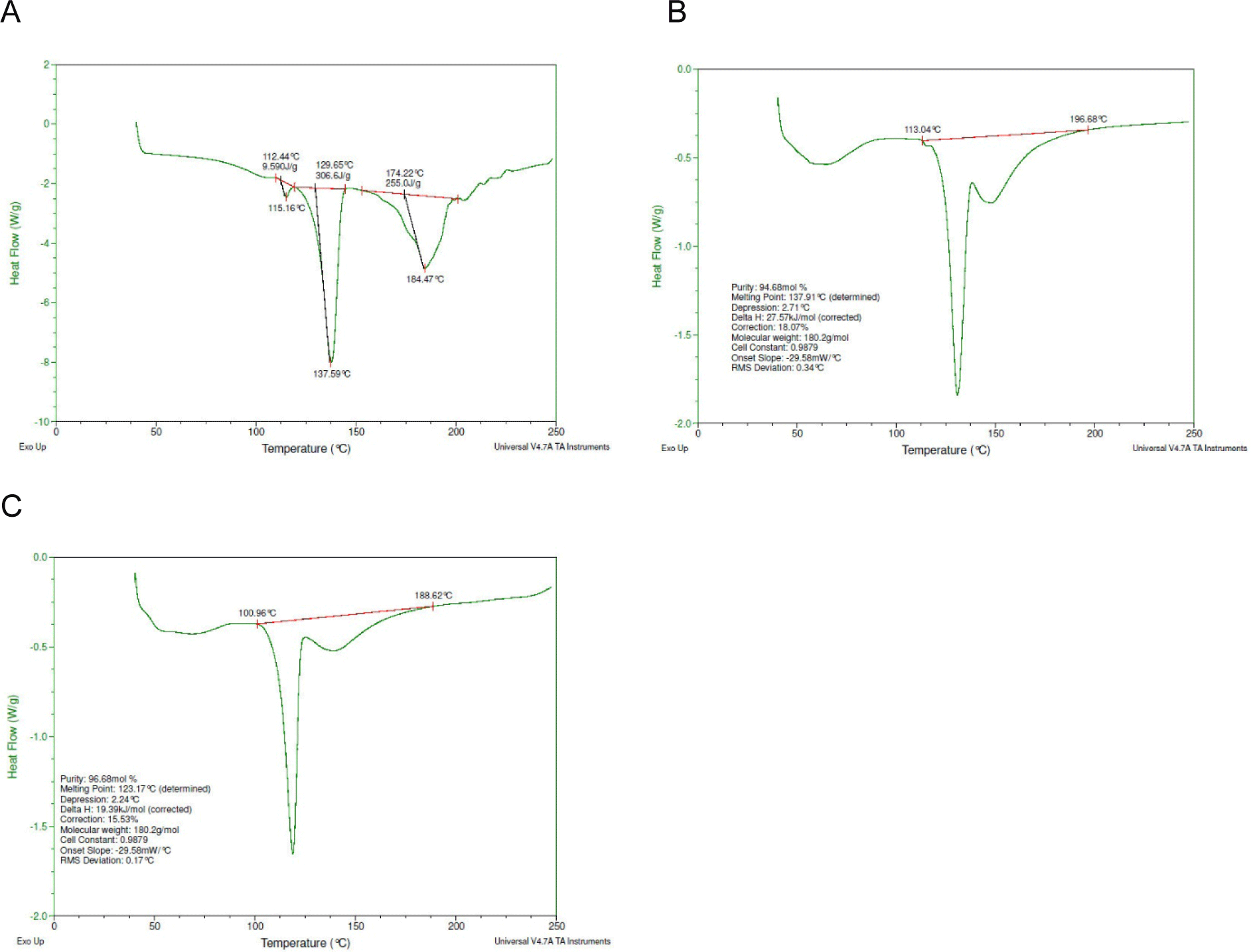Select the 255.0J/g enthalpy value
The image size is (1251, 952).
403,183
